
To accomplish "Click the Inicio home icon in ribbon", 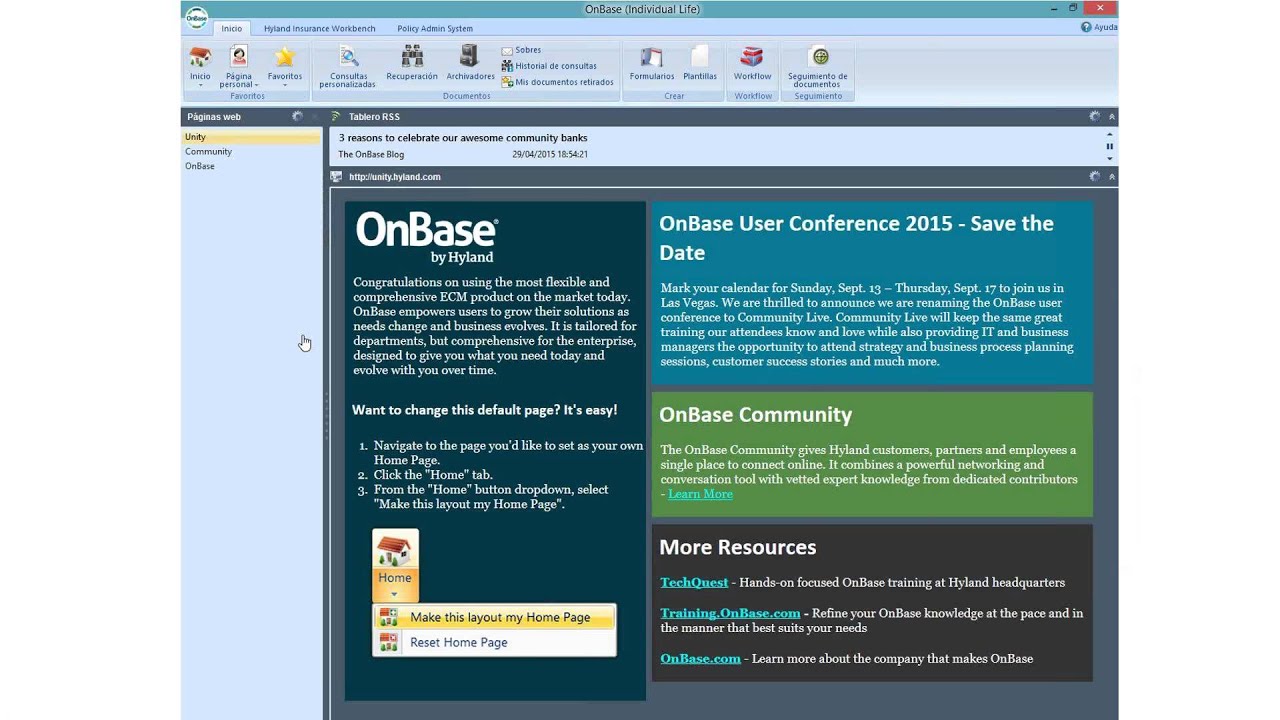I will 200,57.
